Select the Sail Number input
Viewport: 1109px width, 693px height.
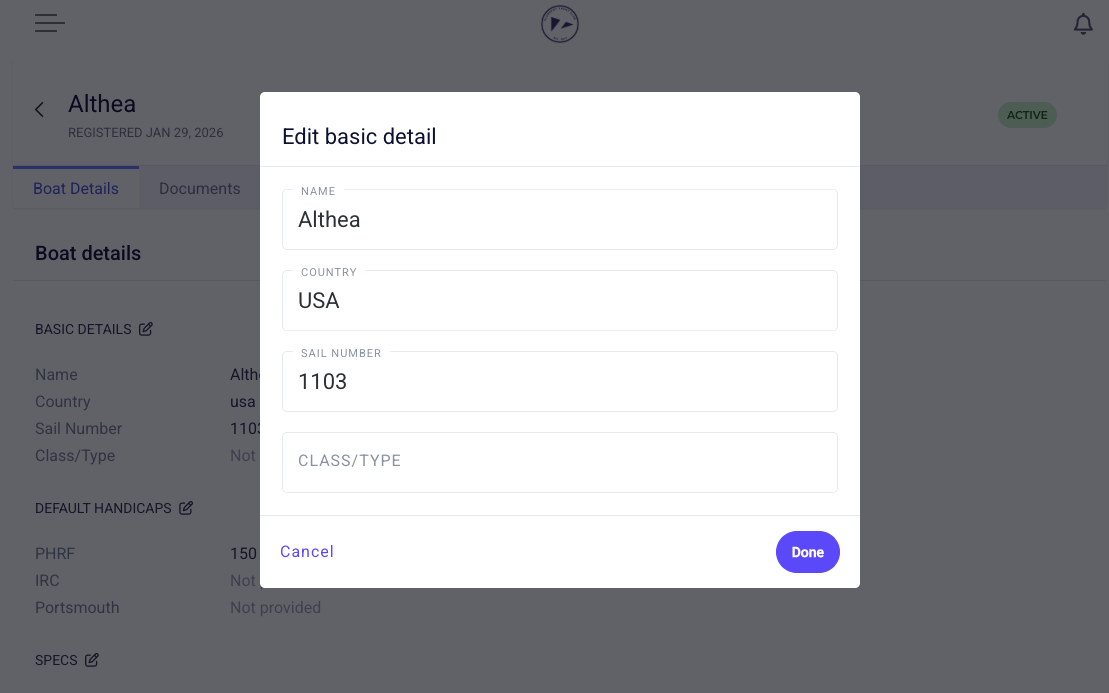pyautogui.click(x=560, y=382)
